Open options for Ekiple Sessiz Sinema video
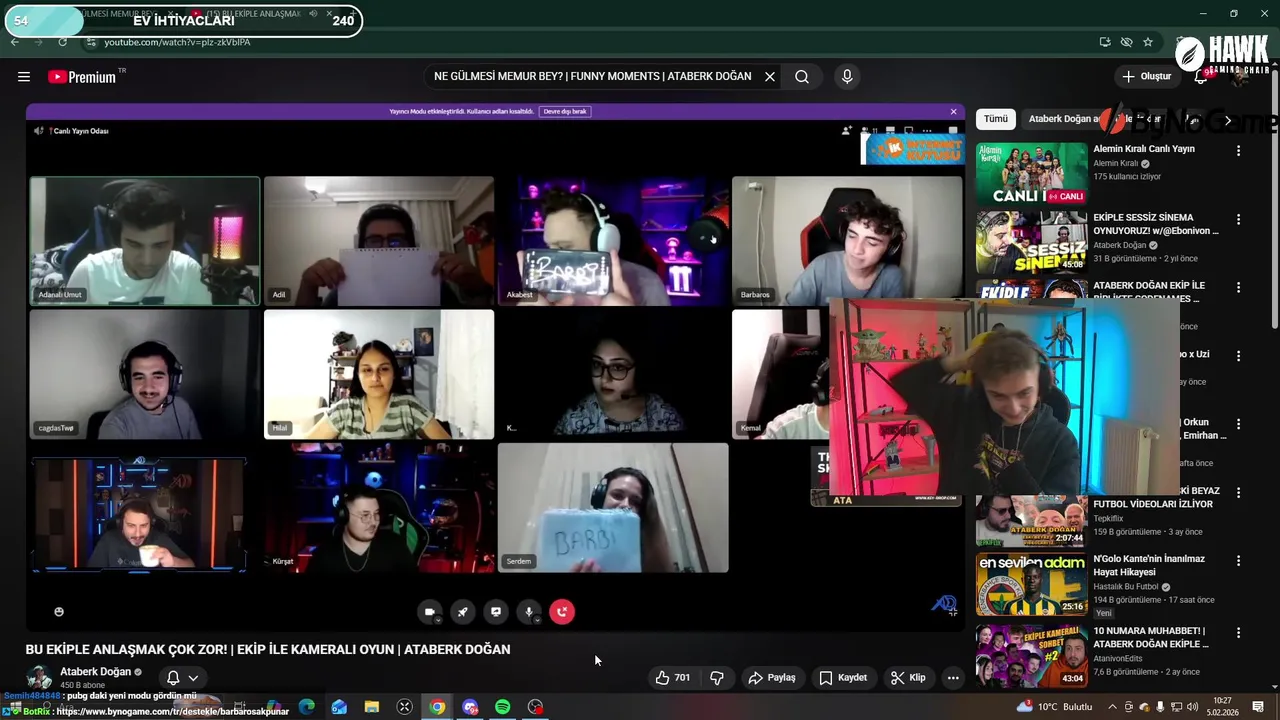Screen dimensions: 1280x720 point(1238,219)
